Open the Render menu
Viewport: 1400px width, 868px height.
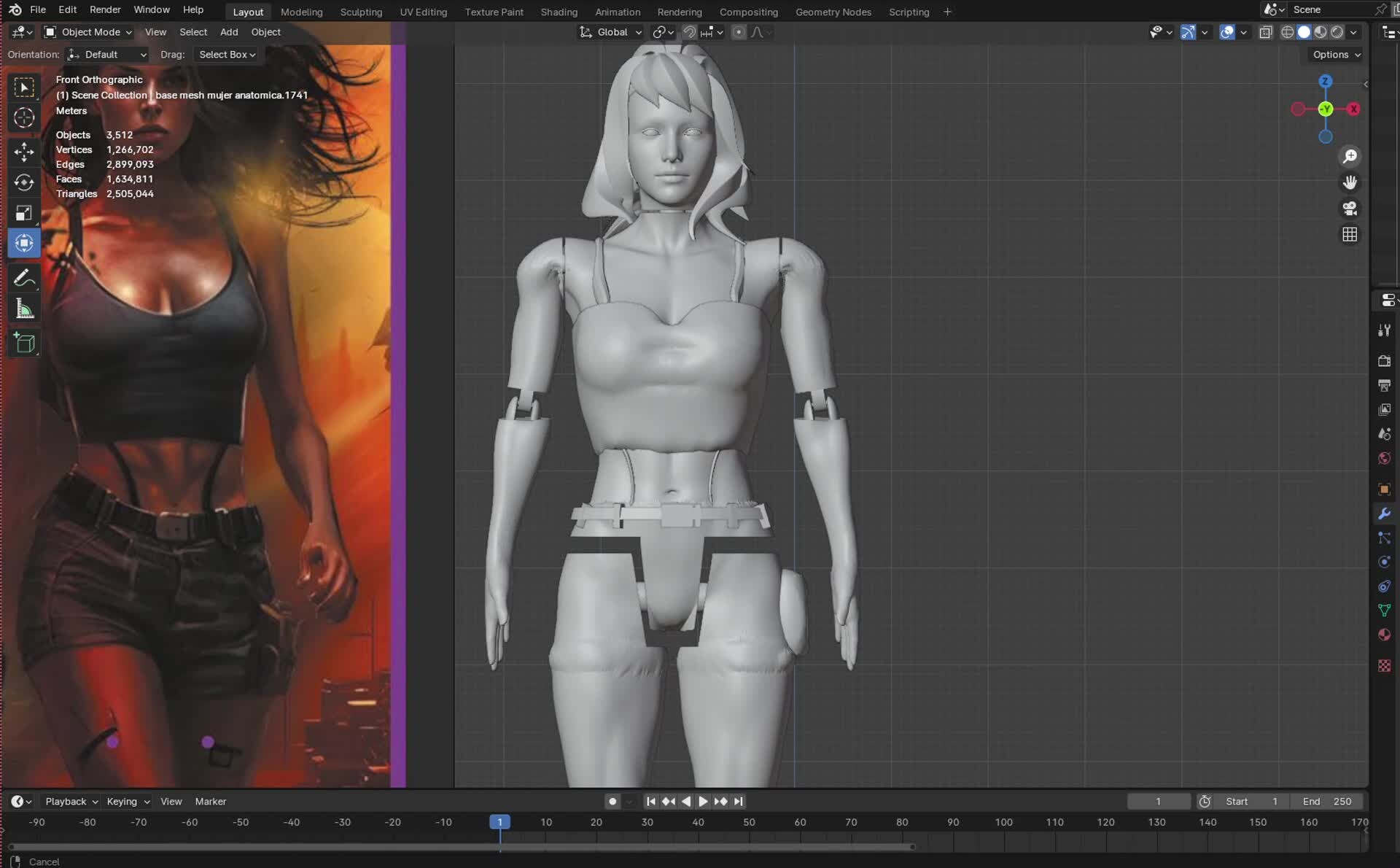click(105, 9)
